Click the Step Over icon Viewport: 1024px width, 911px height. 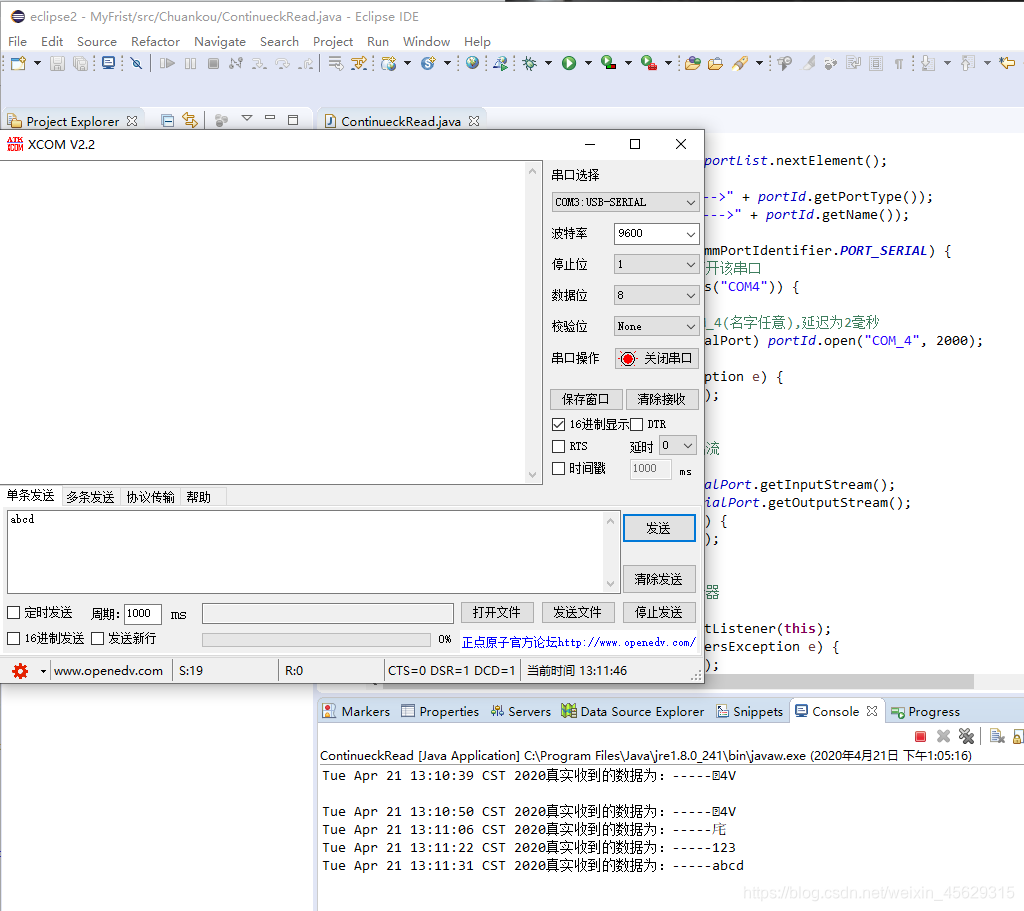pos(282,63)
